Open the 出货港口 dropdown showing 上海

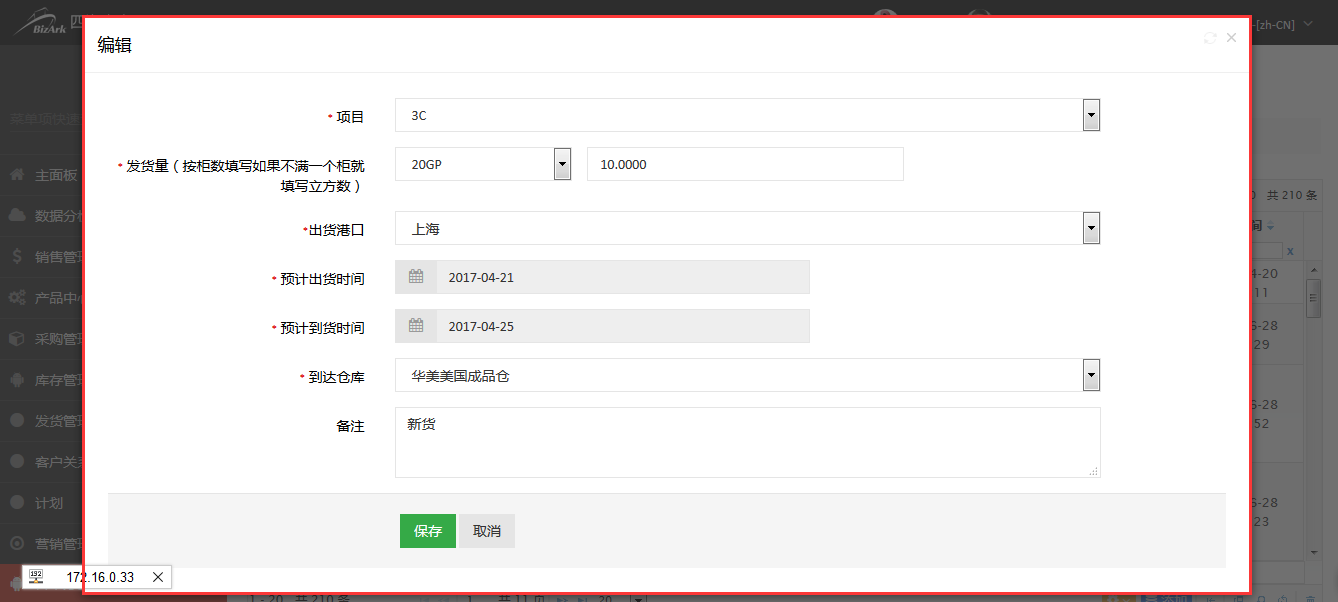1092,228
